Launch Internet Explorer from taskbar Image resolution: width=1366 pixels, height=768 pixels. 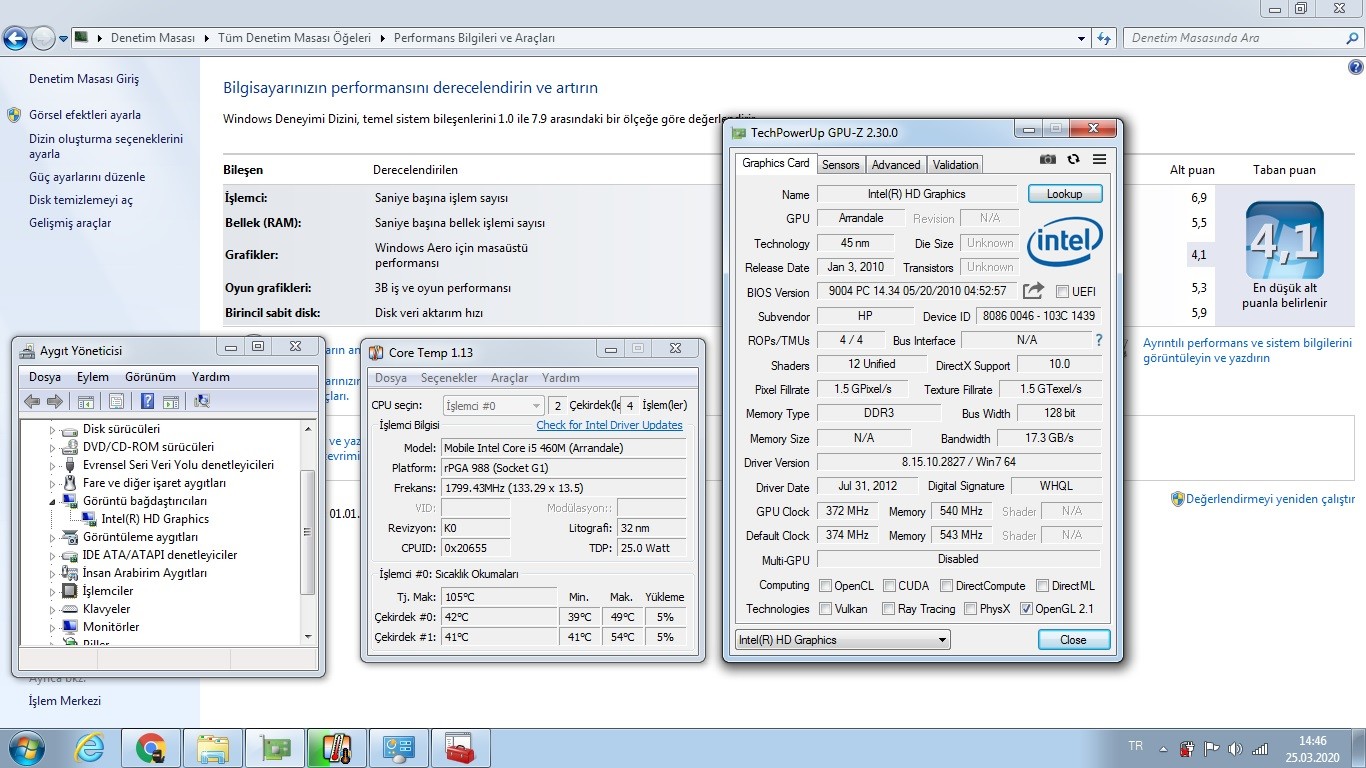pos(90,748)
